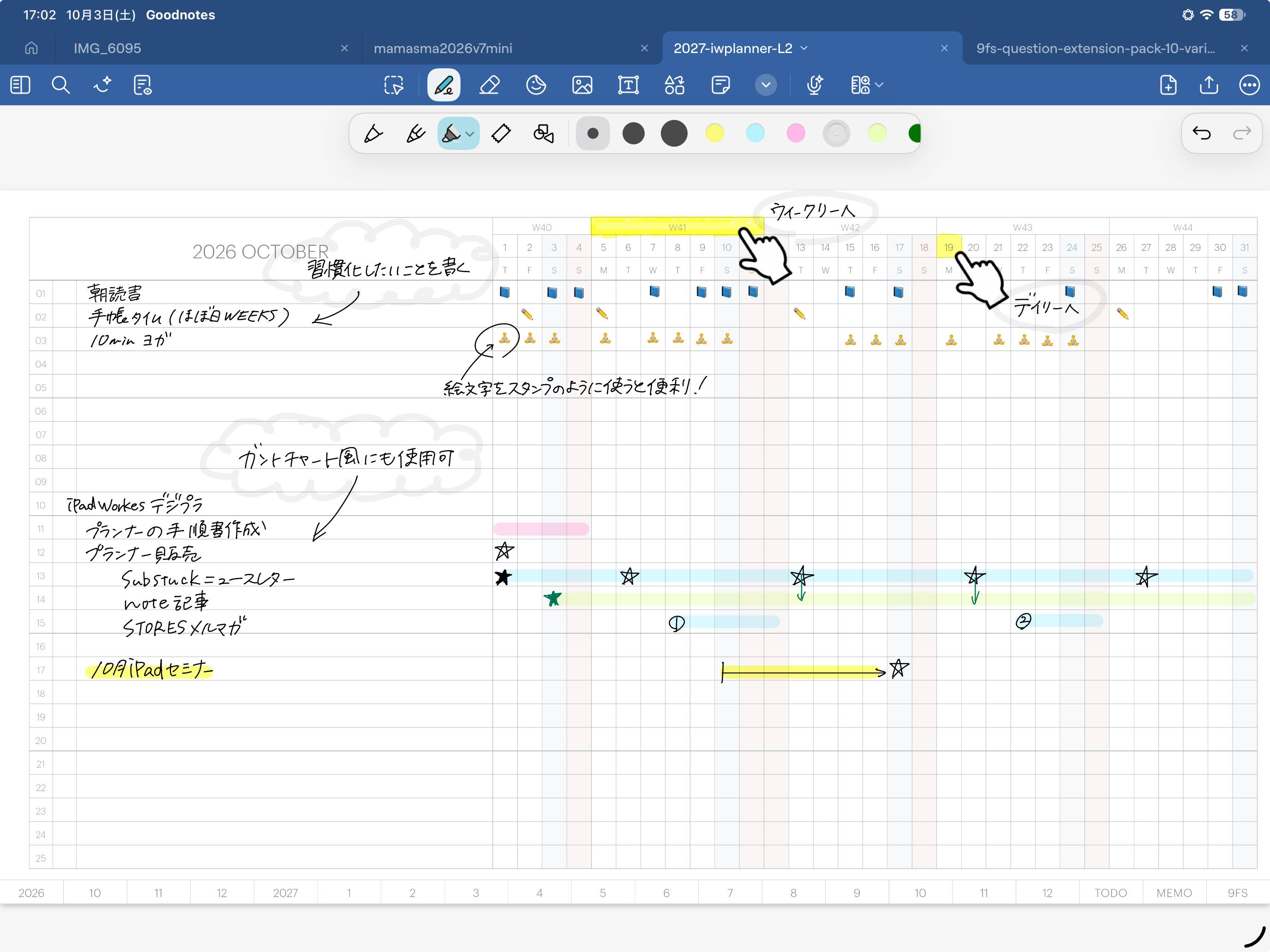
Task: Choose the fountain pen style
Action: [x=373, y=134]
